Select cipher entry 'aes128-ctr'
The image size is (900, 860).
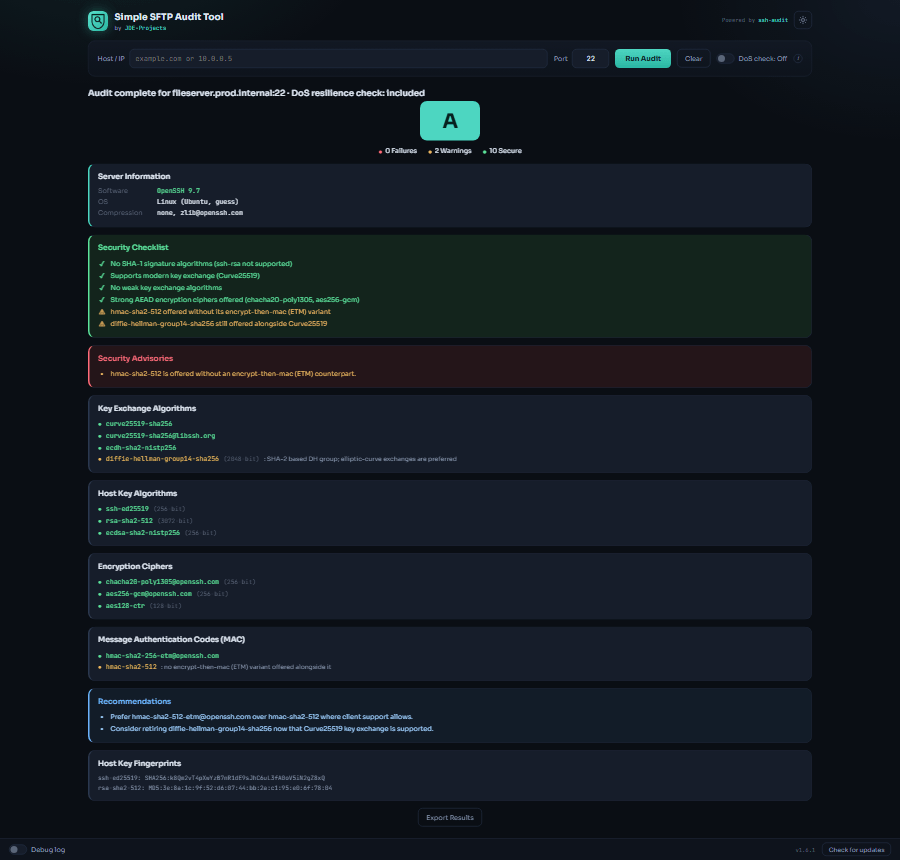(125, 606)
